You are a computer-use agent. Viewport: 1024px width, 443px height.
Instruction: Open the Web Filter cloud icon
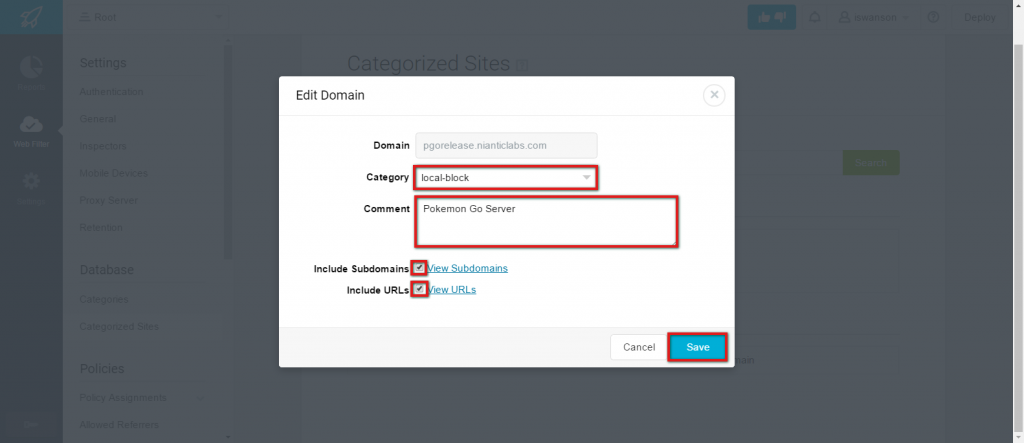click(31, 125)
